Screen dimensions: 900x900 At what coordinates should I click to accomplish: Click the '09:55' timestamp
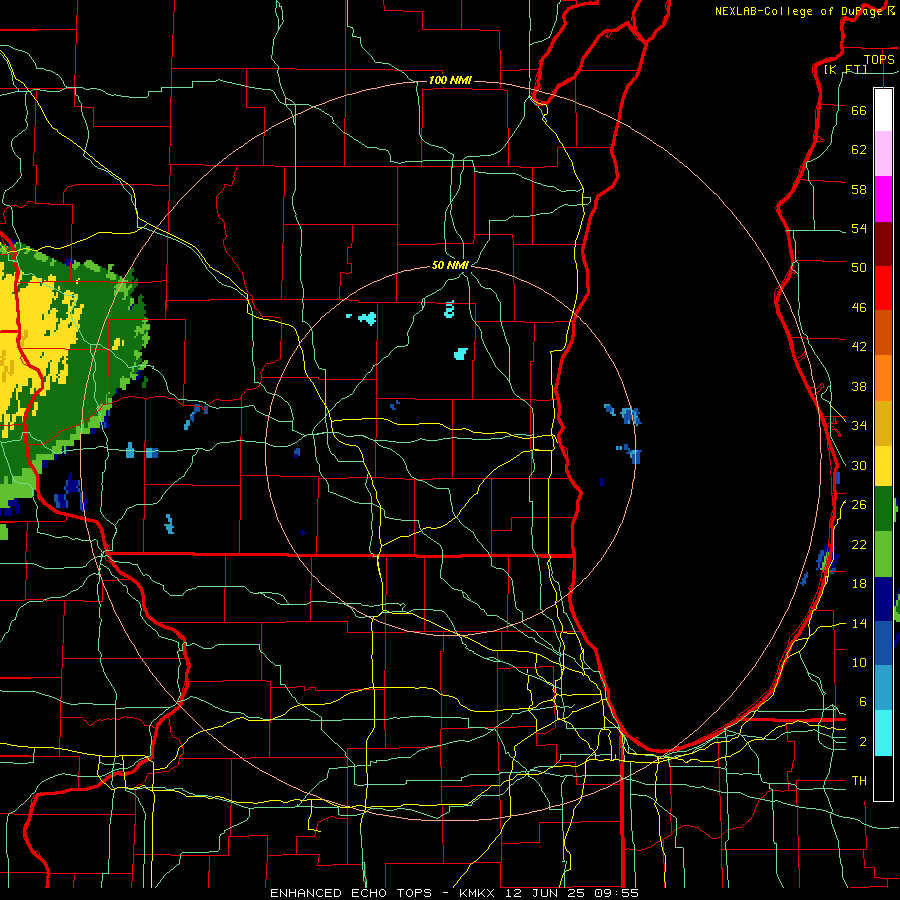(x=617, y=893)
